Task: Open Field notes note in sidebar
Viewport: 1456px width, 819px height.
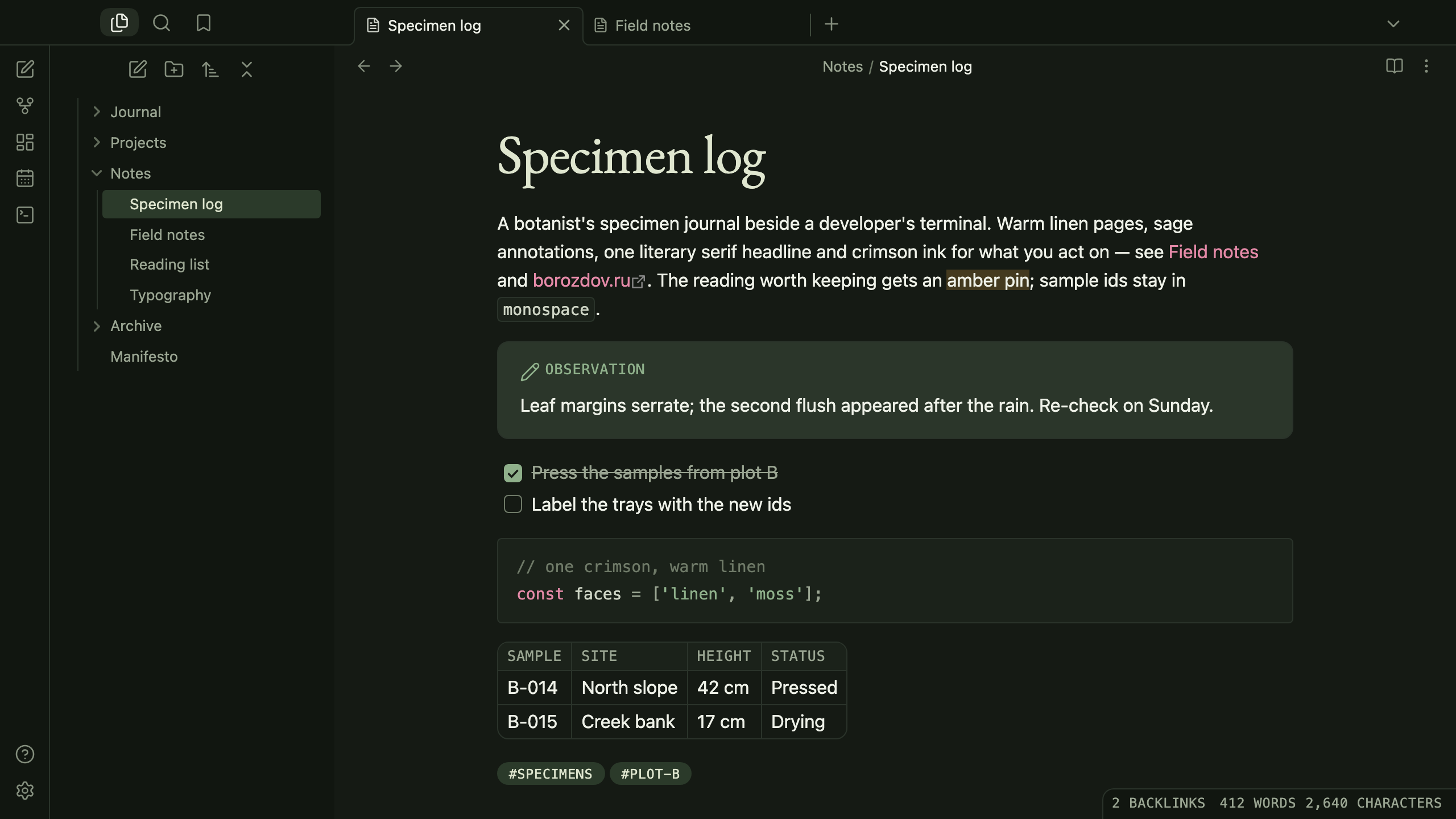Action: pyautogui.click(x=212, y=235)
